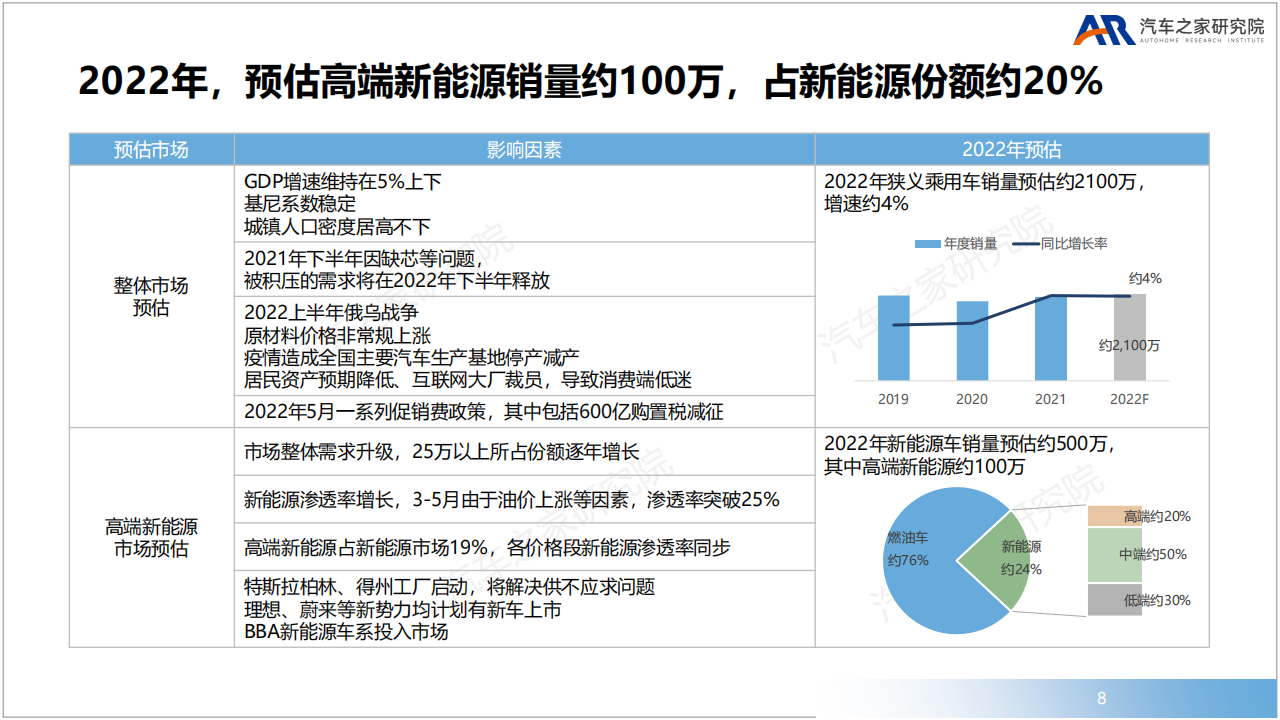Click the 低端约30% segment
The height and width of the screenshot is (720, 1280).
click(x=1114, y=600)
